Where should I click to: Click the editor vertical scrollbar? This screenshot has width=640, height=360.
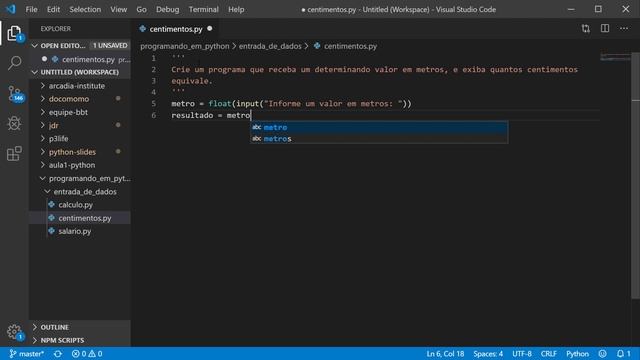click(636, 176)
